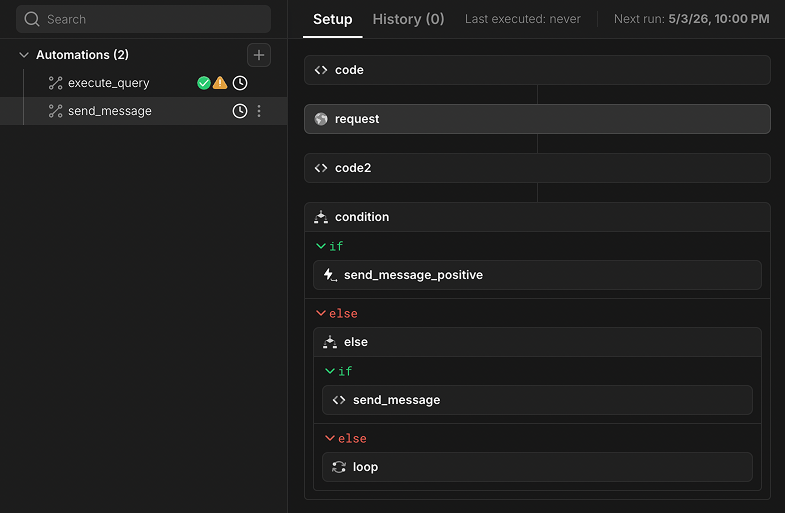Collapse the nested else branch
This screenshot has height=513, width=785.
[330, 438]
